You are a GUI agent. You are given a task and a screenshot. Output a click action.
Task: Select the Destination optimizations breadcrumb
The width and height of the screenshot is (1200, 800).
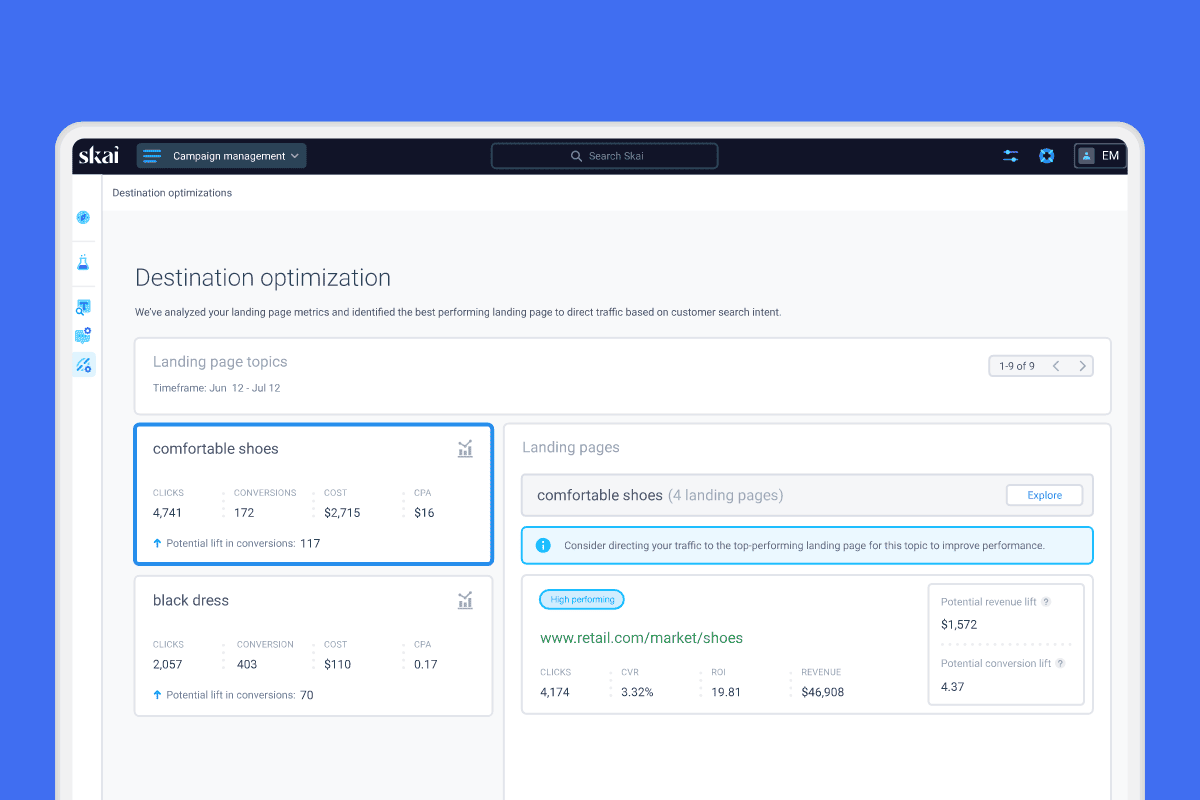[x=172, y=192]
